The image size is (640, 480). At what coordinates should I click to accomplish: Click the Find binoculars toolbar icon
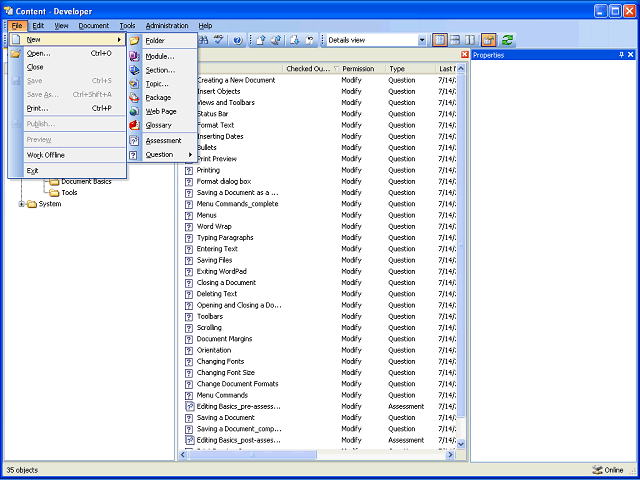[x=204, y=40]
